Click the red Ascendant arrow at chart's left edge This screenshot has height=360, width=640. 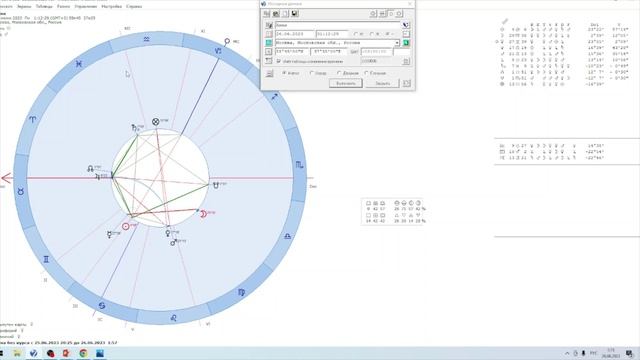click(x=7, y=178)
